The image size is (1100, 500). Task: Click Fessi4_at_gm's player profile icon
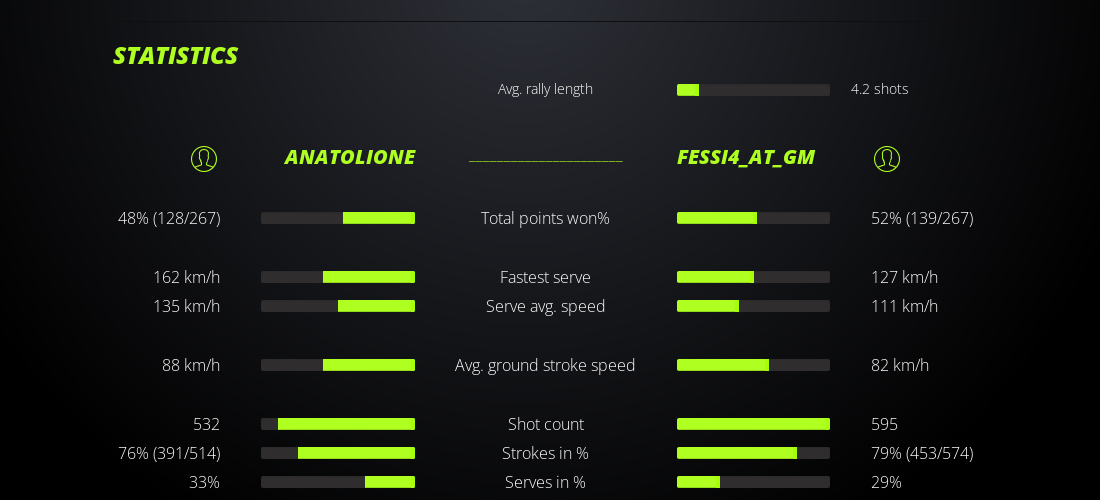[887, 158]
